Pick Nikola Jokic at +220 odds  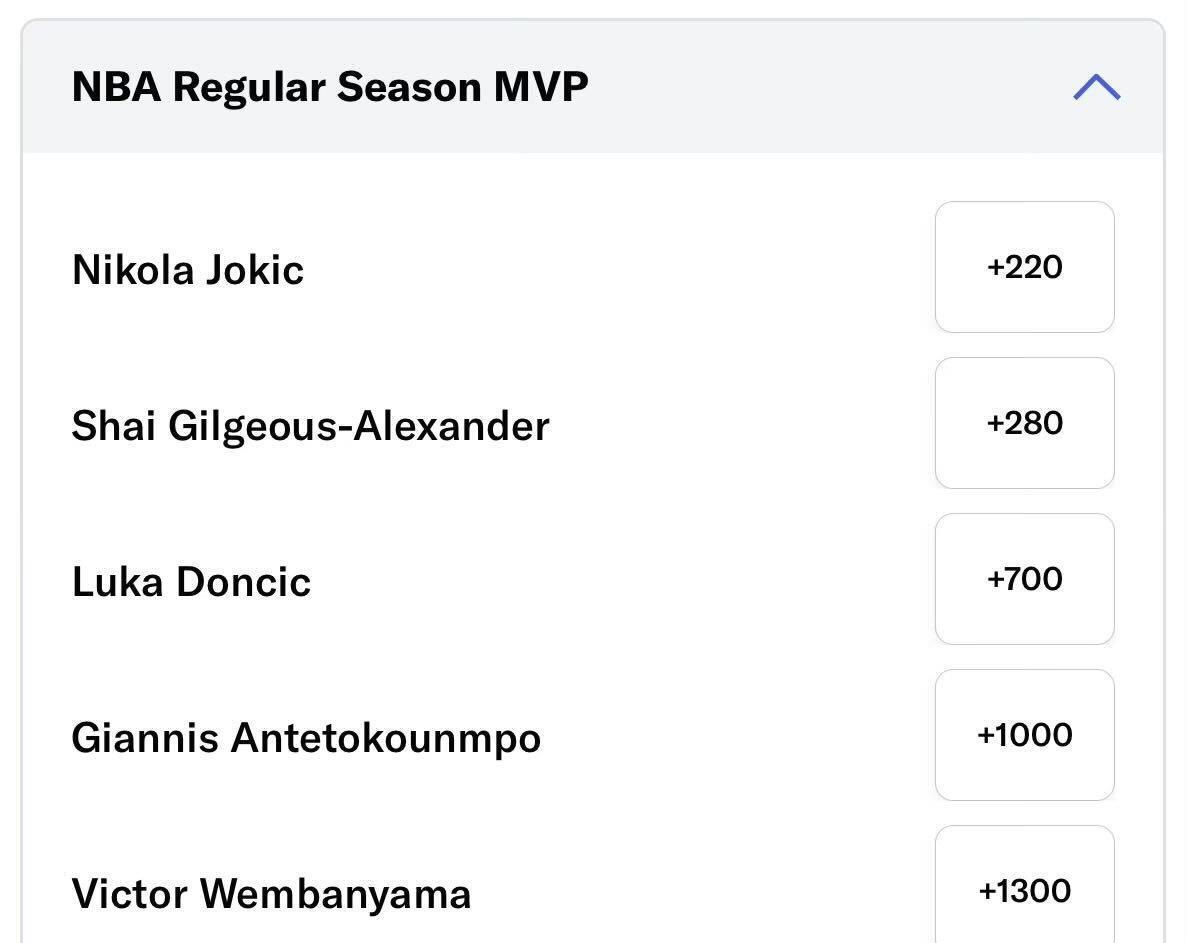coord(1024,267)
